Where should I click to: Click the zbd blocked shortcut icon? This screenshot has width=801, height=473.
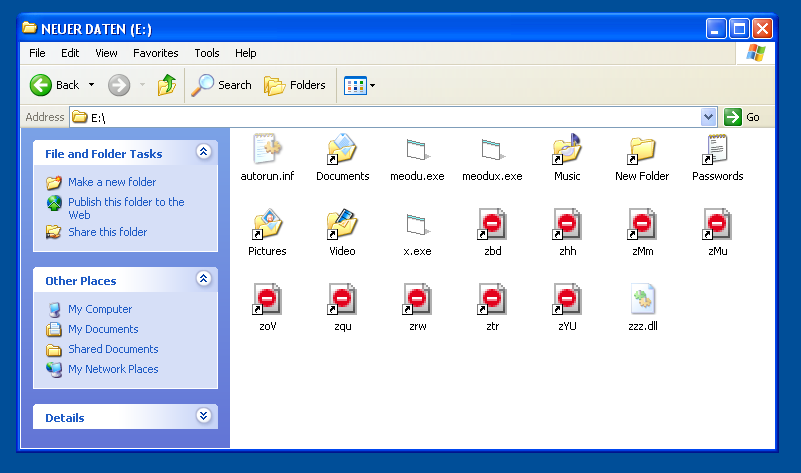[492, 225]
